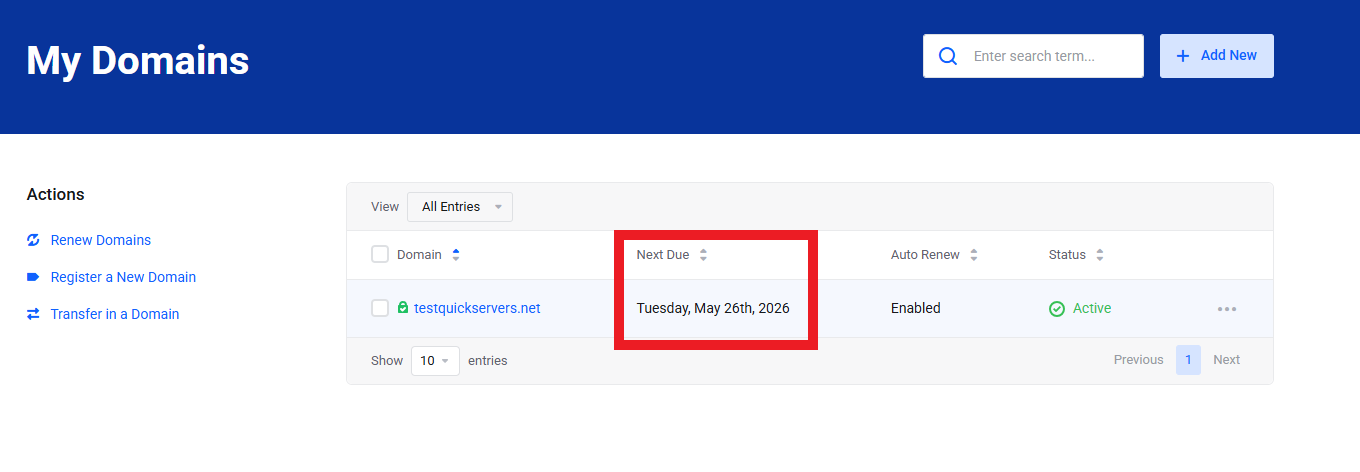This screenshot has width=1360, height=472.
Task: Open the All Entries view dropdown
Action: [460, 207]
